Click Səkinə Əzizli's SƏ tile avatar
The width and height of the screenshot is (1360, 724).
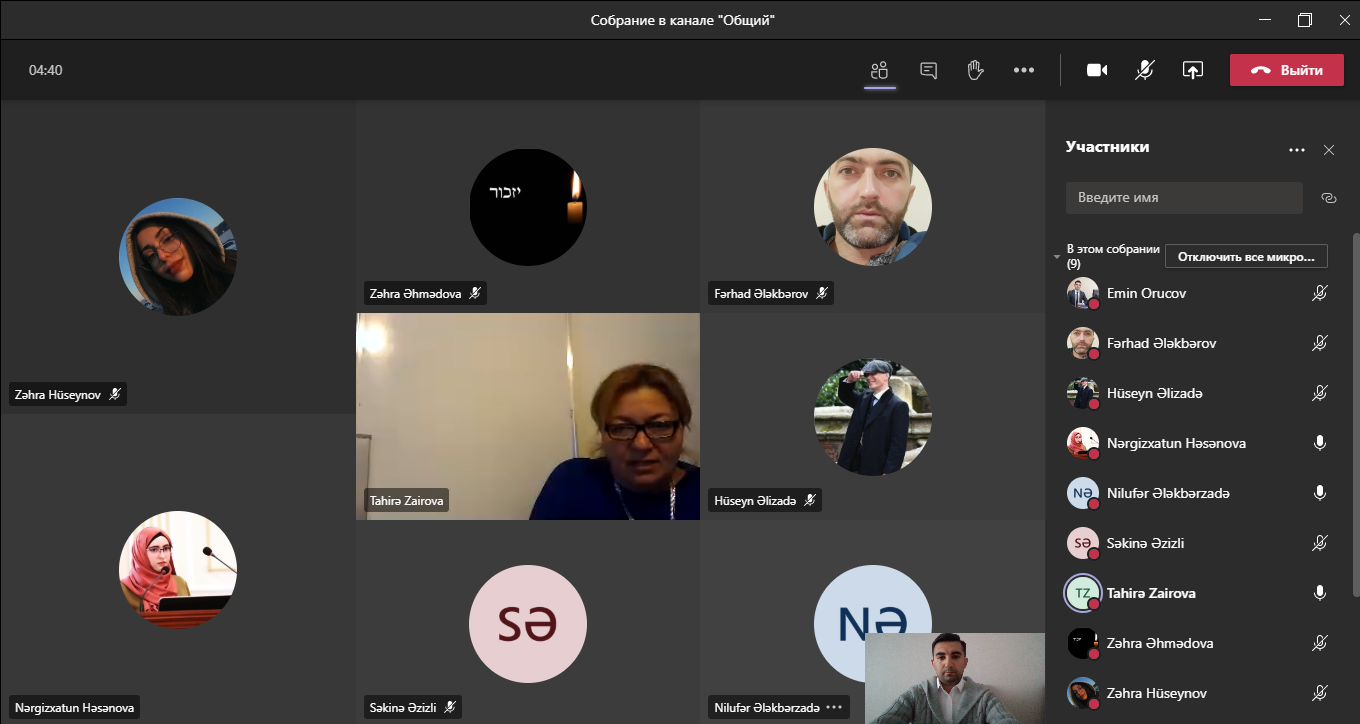(x=528, y=624)
